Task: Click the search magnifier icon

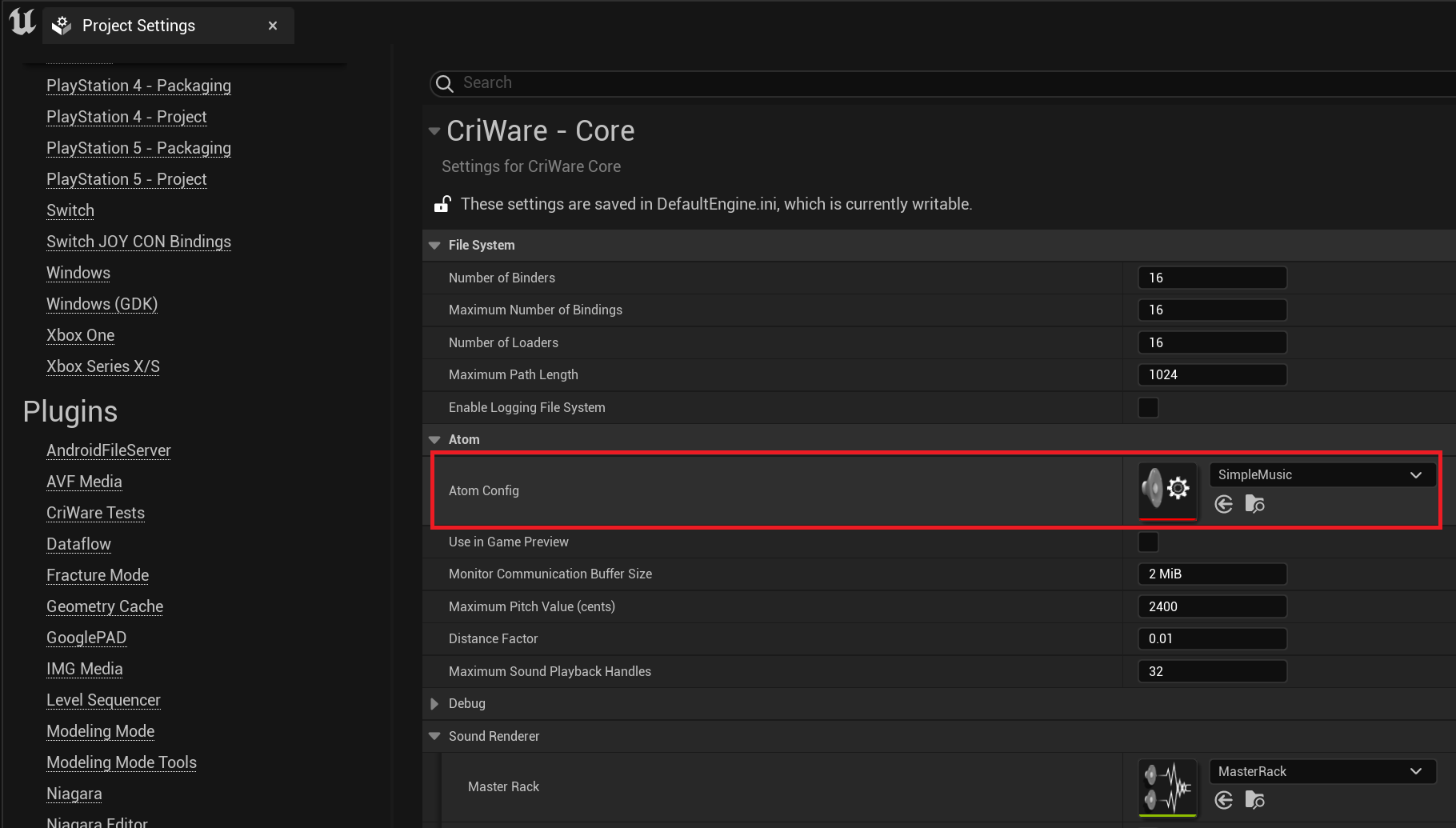Action: (444, 83)
